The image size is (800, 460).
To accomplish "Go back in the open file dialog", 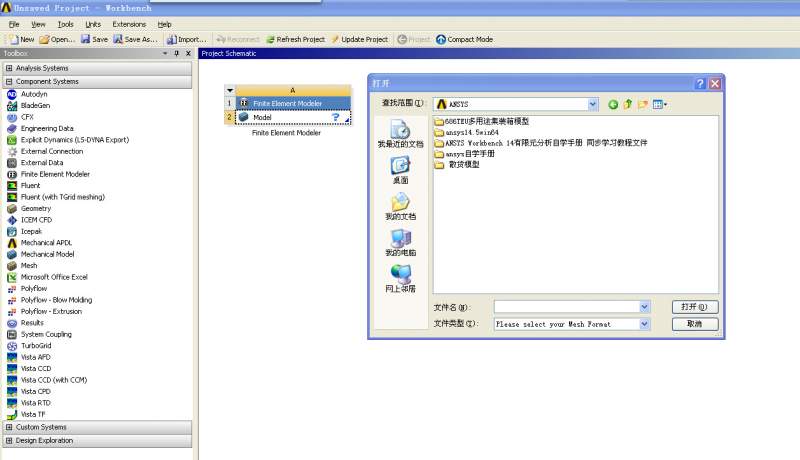I will click(x=613, y=105).
